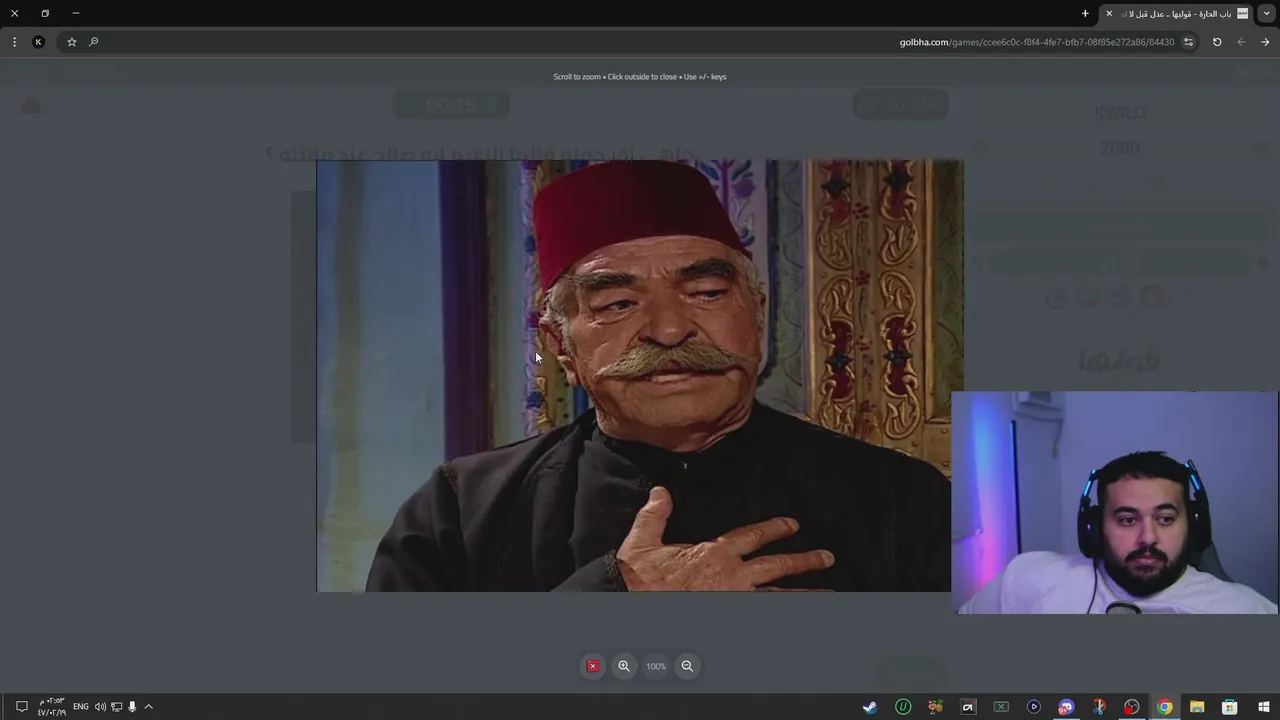Click the zoomed image of the man
The width and height of the screenshot is (1280, 720).
coord(640,376)
